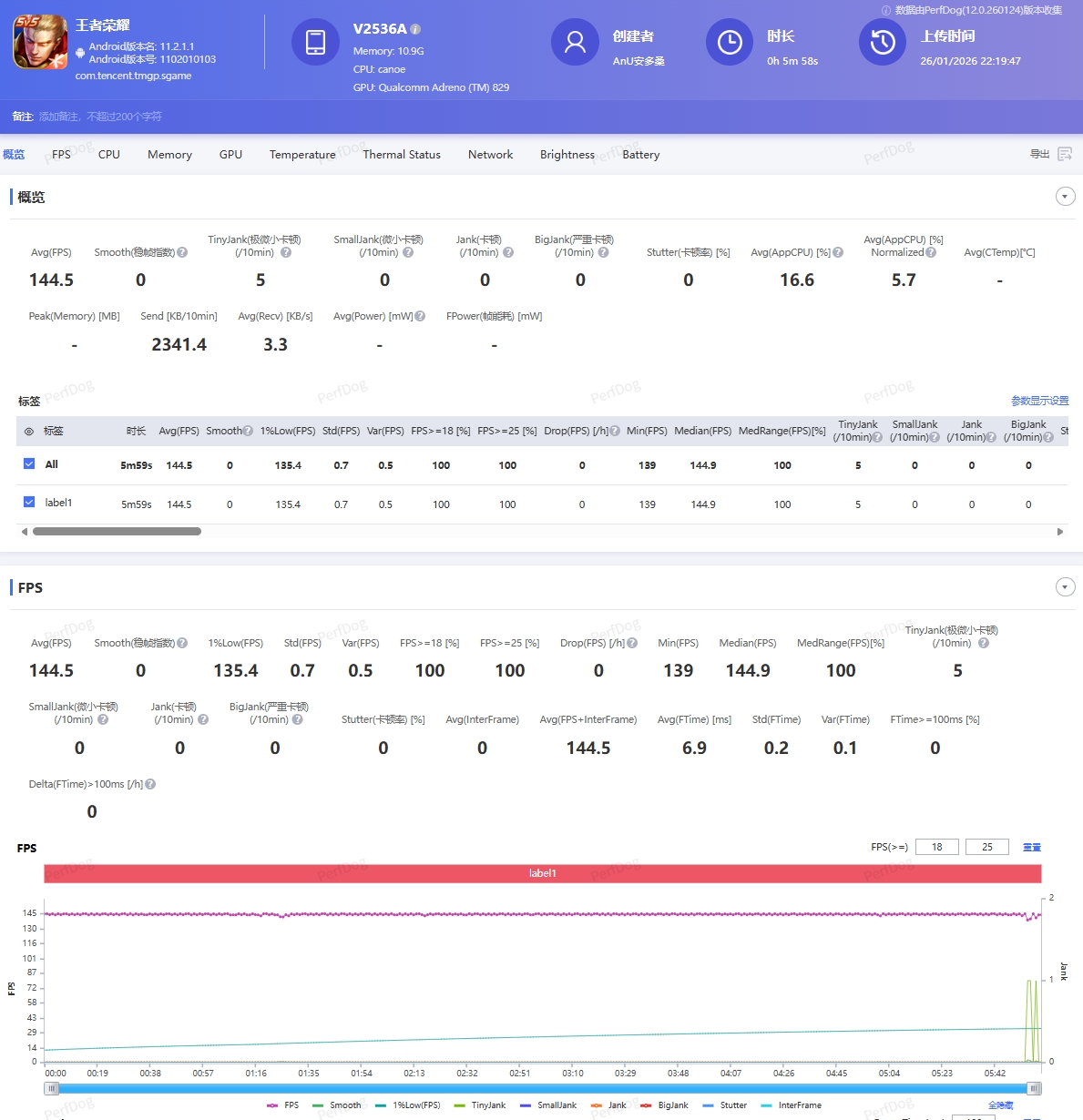Click the right handle of chart range slider
1083x1120 pixels.
click(x=1034, y=1088)
